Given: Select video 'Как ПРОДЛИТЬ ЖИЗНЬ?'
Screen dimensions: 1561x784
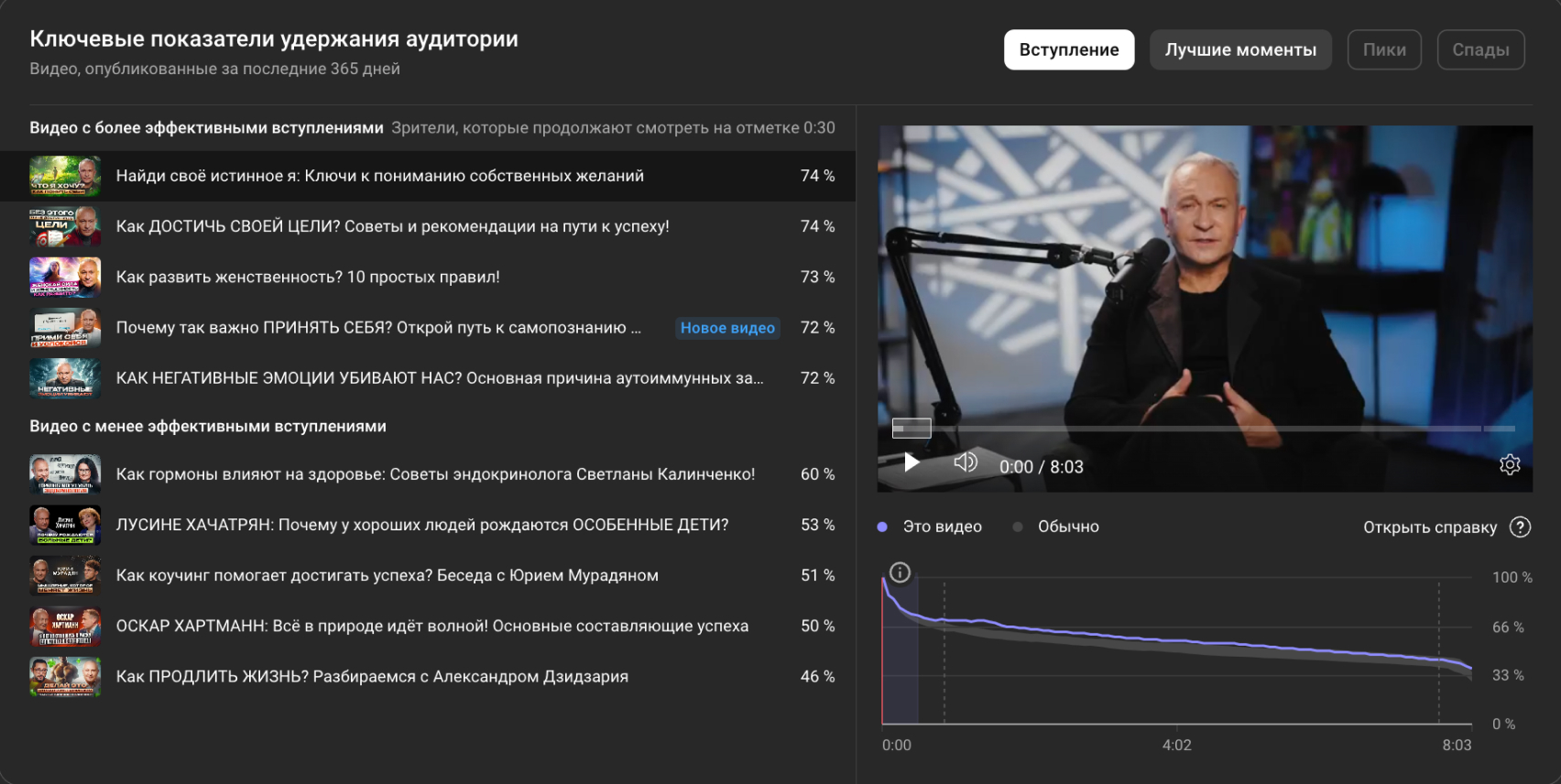Looking at the screenshot, I should [x=428, y=677].
